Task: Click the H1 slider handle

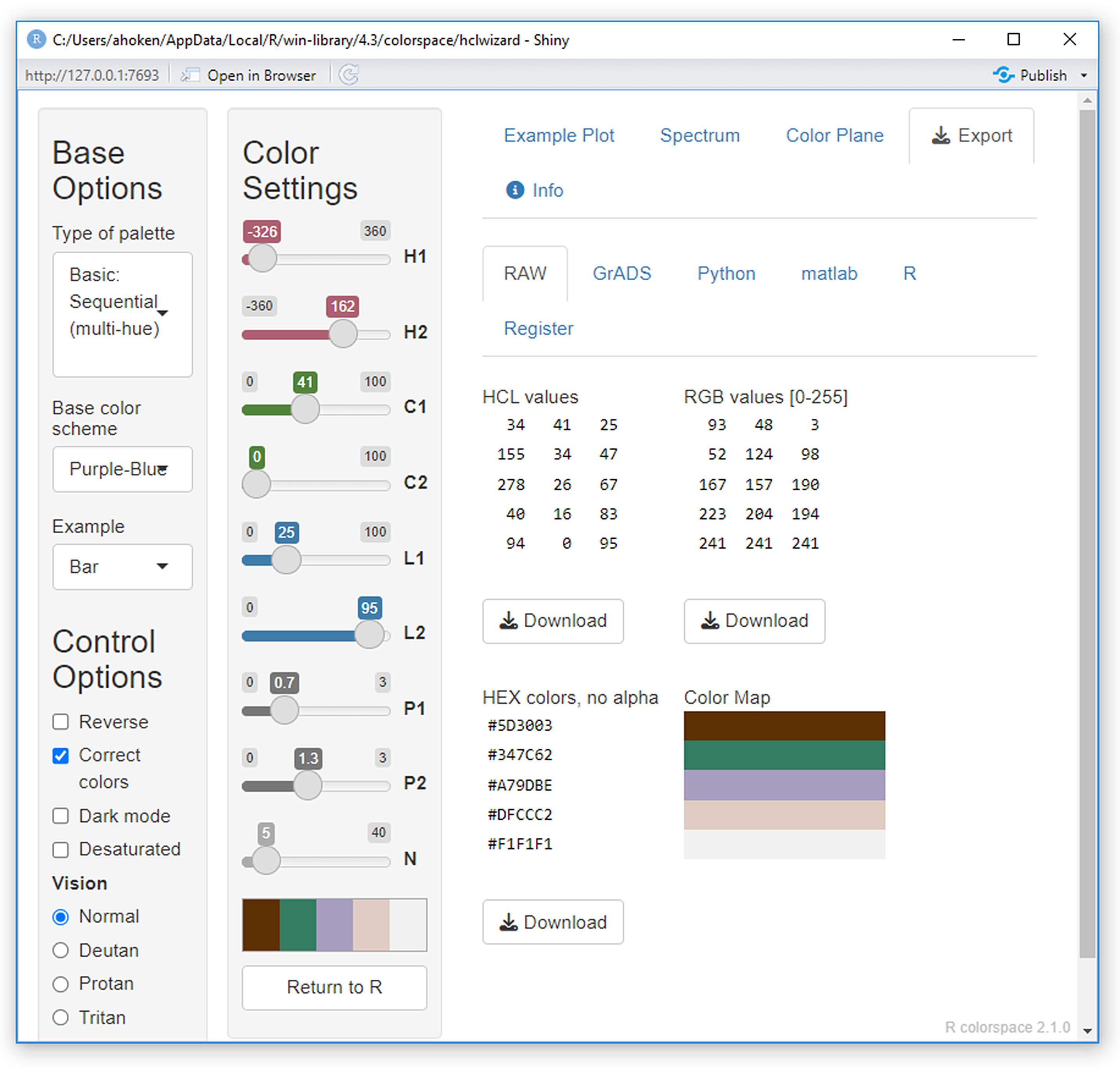Action: (262, 258)
